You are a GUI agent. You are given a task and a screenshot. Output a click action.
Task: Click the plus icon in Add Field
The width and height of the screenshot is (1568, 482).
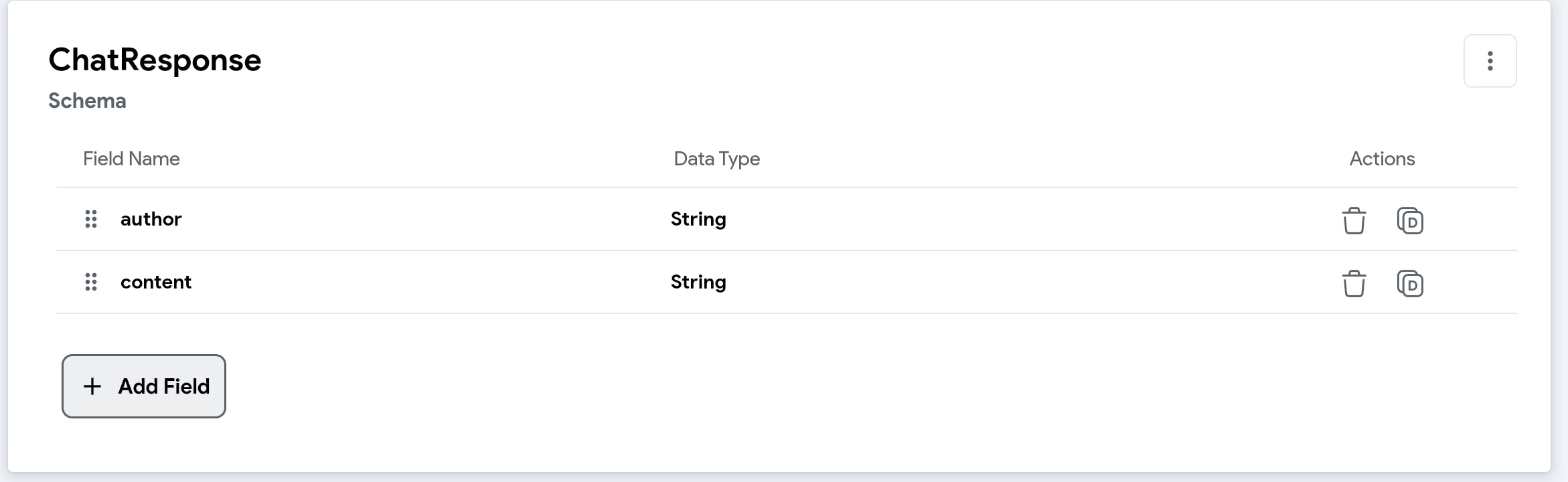tap(92, 386)
